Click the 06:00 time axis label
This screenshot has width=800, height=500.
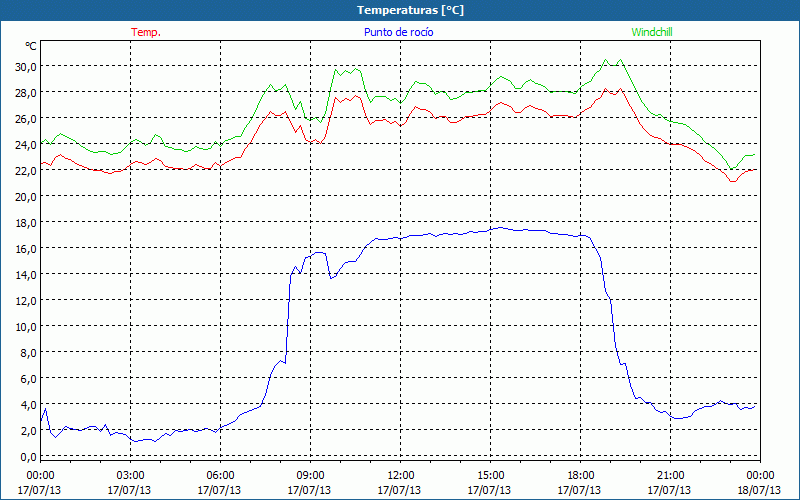point(220,476)
